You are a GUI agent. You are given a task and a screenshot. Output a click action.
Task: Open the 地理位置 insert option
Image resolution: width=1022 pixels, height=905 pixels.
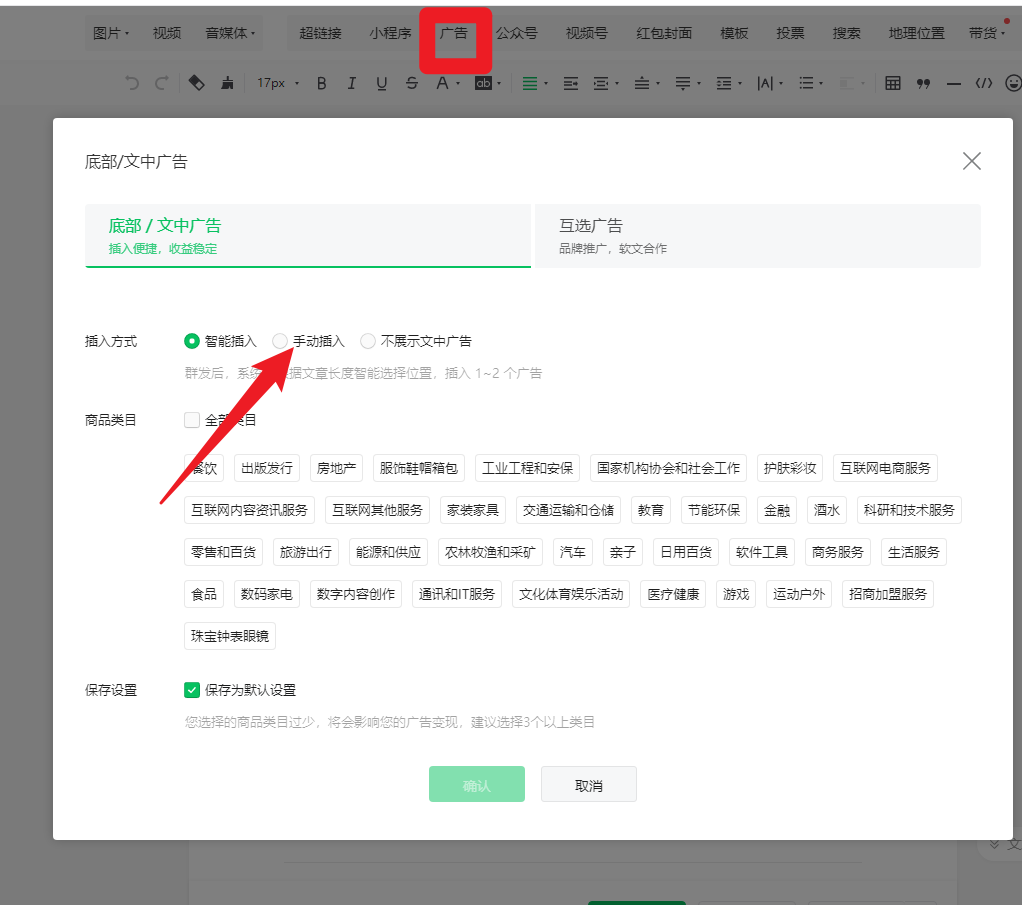916,33
